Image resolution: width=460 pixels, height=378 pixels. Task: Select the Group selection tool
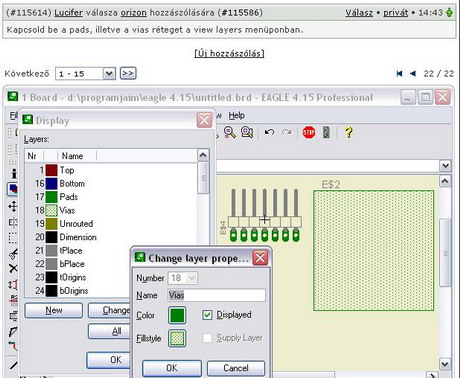(x=13, y=238)
